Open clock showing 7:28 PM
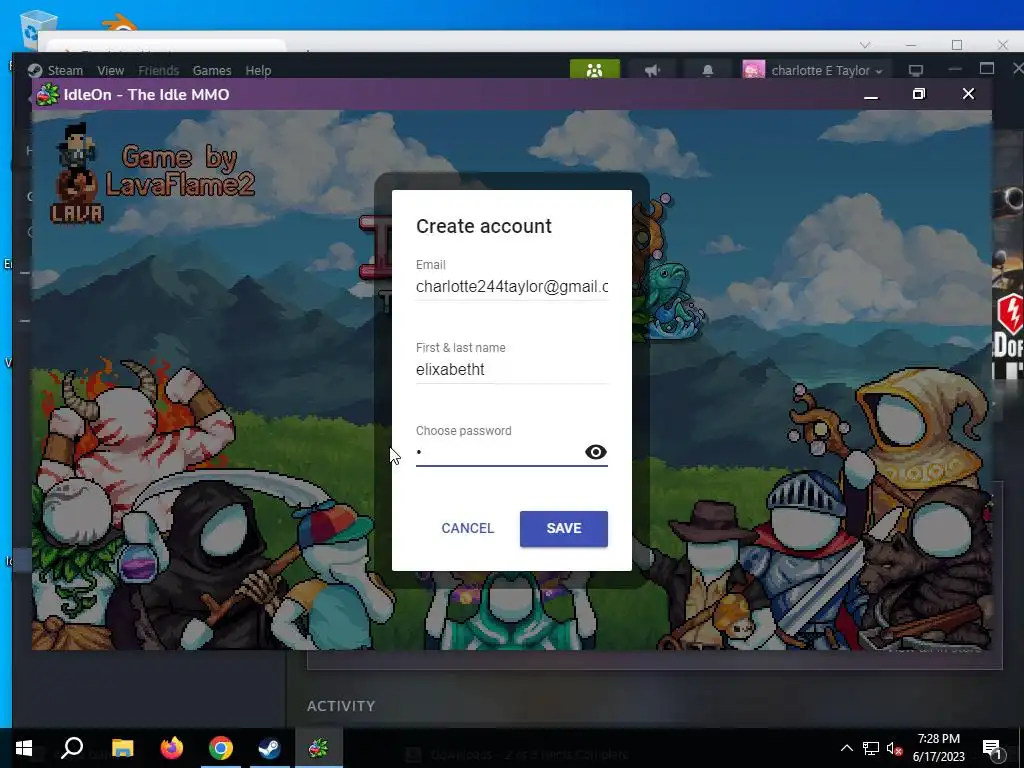The image size is (1024, 768). (938, 748)
